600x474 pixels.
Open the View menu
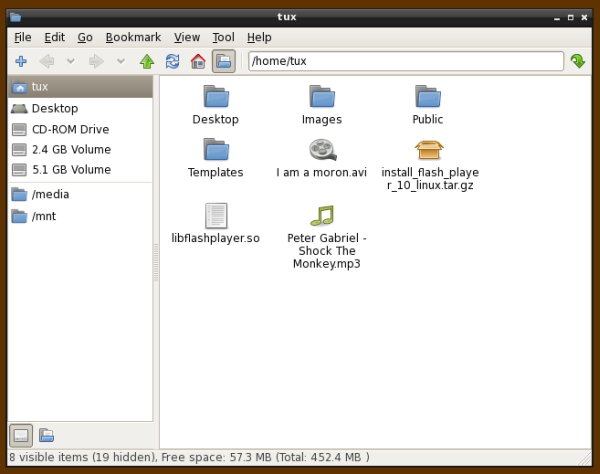(187, 37)
